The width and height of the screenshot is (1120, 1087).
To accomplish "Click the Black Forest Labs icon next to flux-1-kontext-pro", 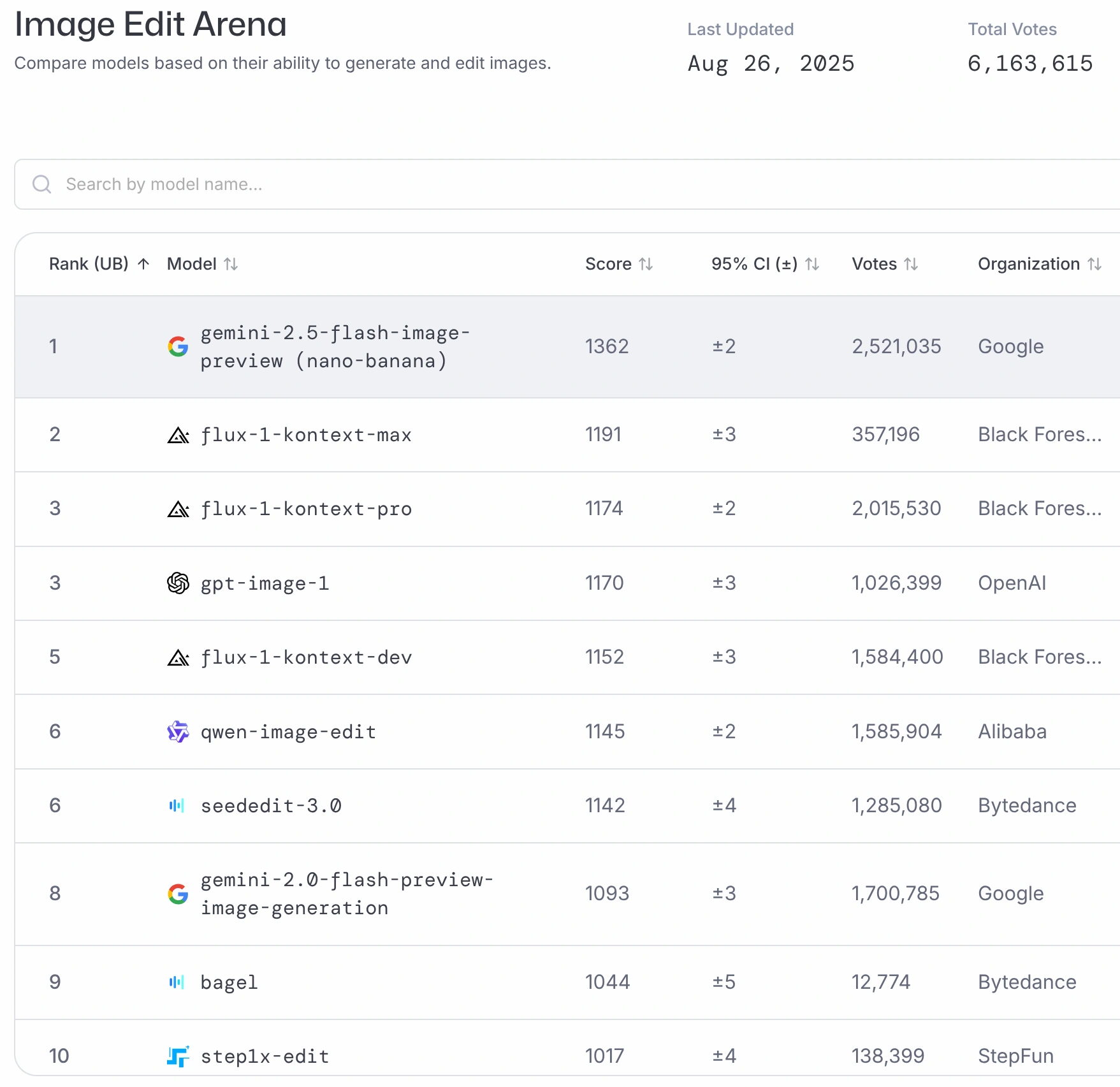I will click(178, 508).
